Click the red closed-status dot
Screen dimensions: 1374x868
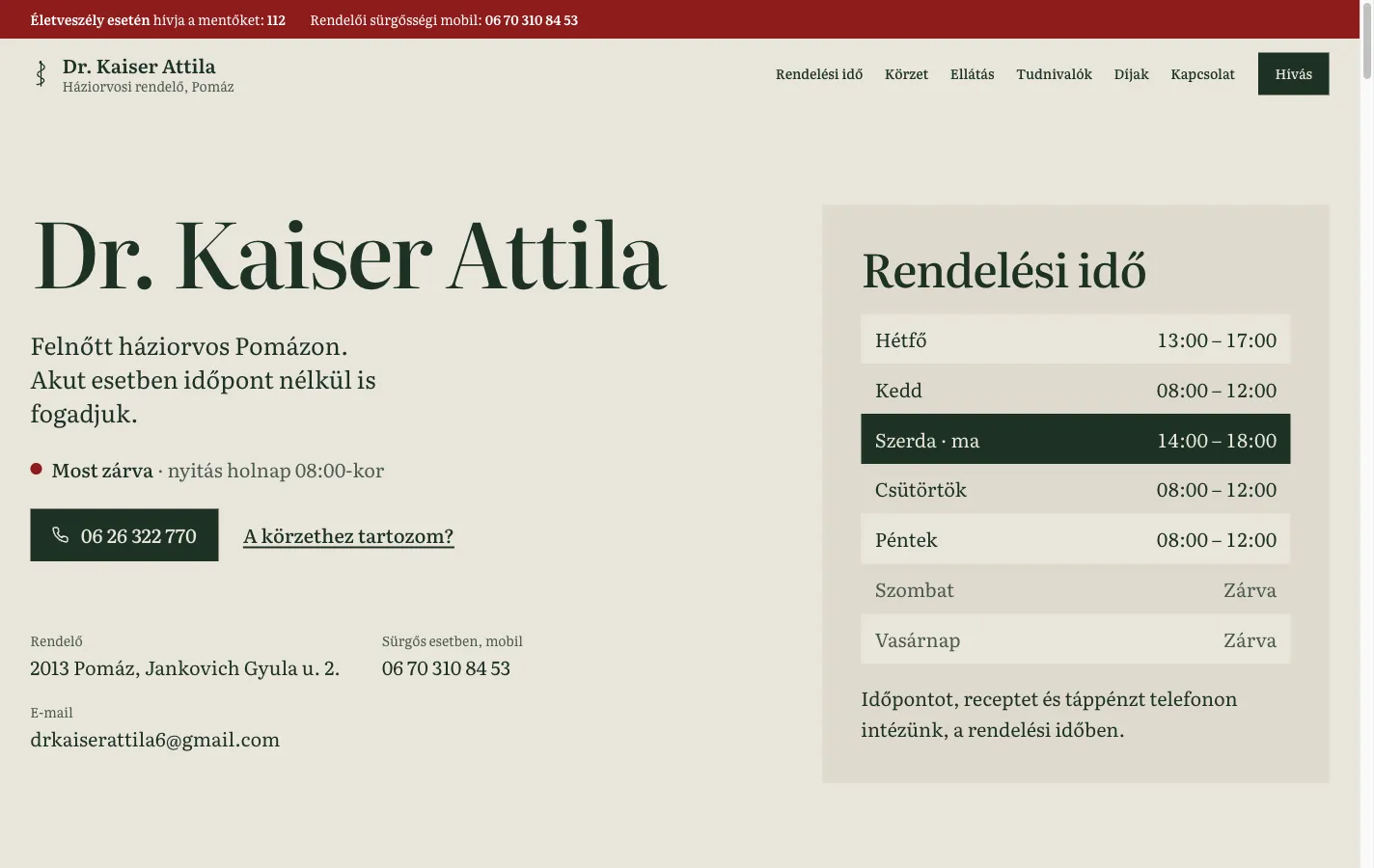(x=36, y=469)
